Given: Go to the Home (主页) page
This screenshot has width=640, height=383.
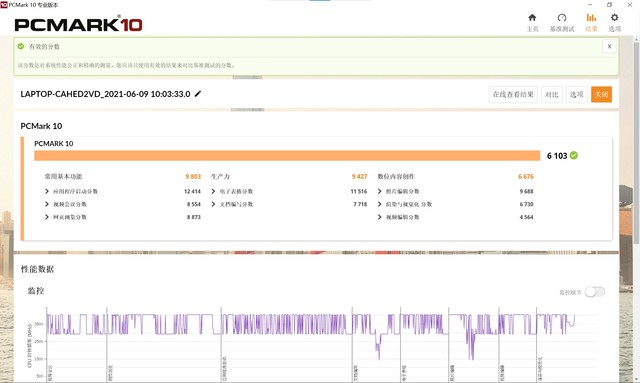Looking at the screenshot, I should [532, 22].
